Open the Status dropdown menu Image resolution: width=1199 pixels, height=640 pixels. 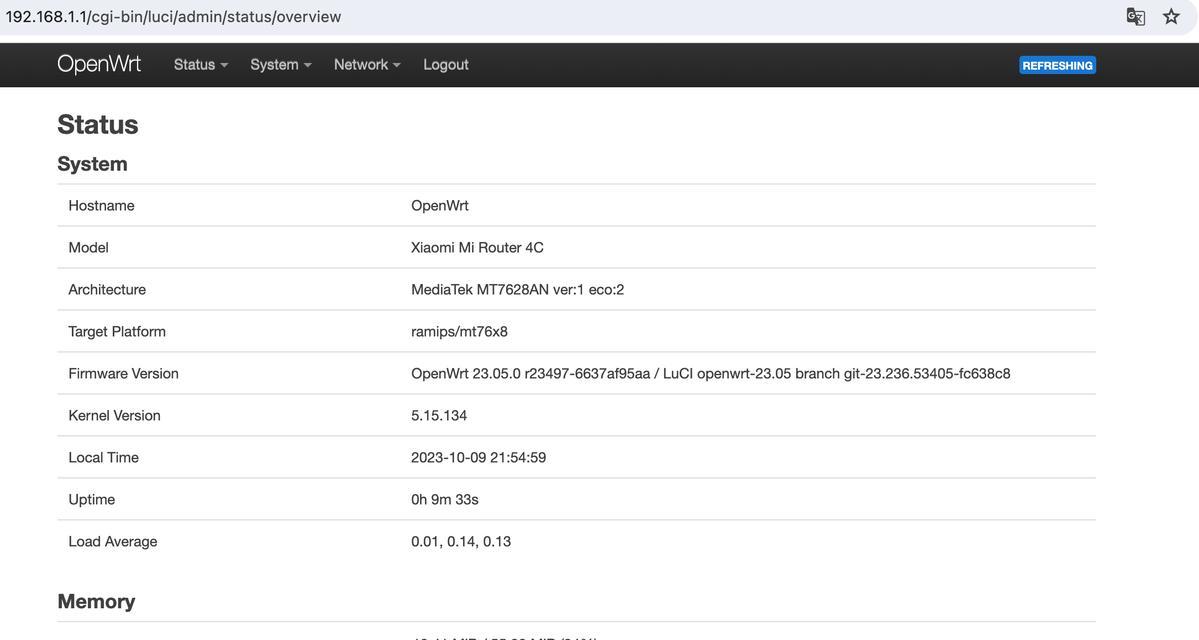pyautogui.click(x=201, y=65)
